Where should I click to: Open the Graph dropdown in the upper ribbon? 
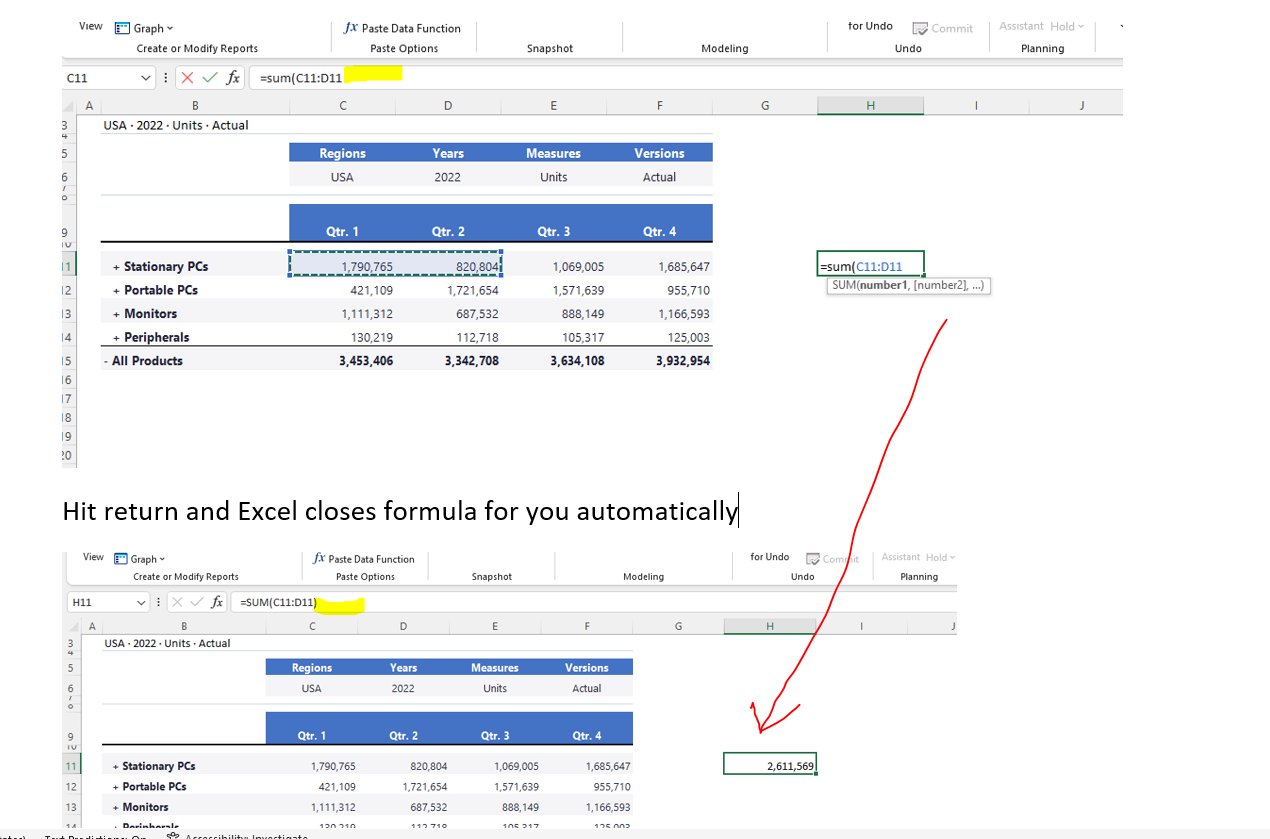tap(169, 28)
